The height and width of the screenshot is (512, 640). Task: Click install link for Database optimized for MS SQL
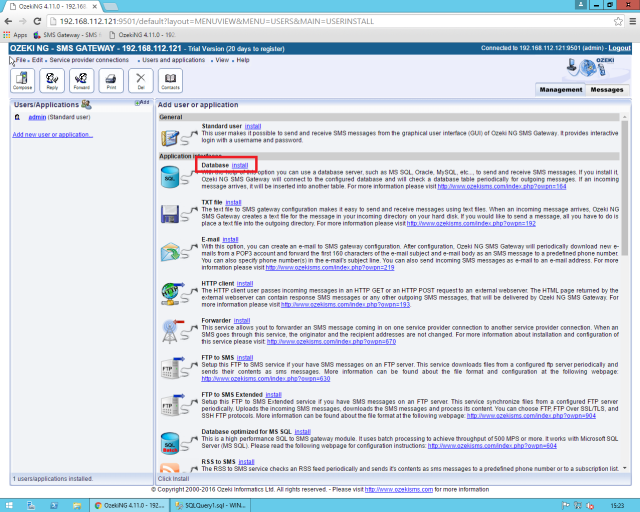(303, 432)
